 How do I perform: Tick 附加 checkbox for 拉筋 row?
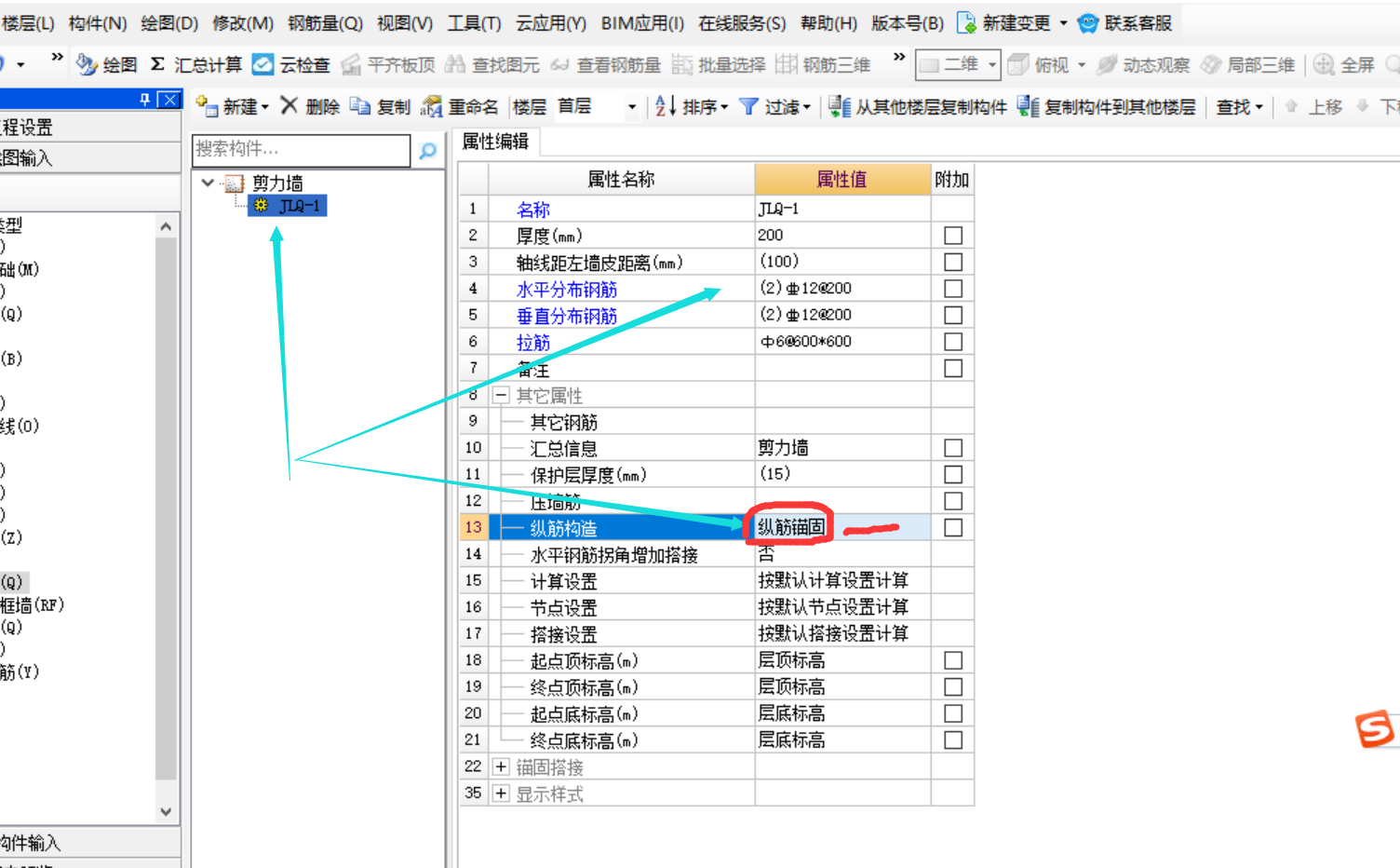click(953, 342)
